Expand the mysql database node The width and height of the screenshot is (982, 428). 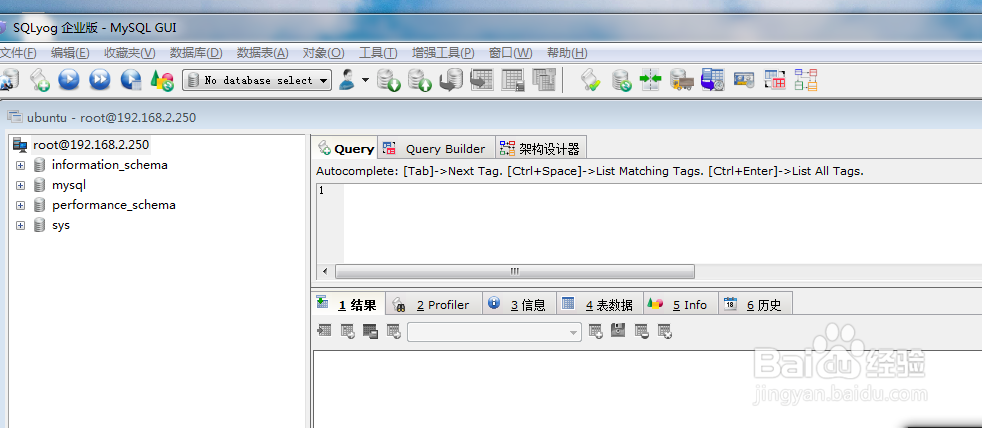21,185
